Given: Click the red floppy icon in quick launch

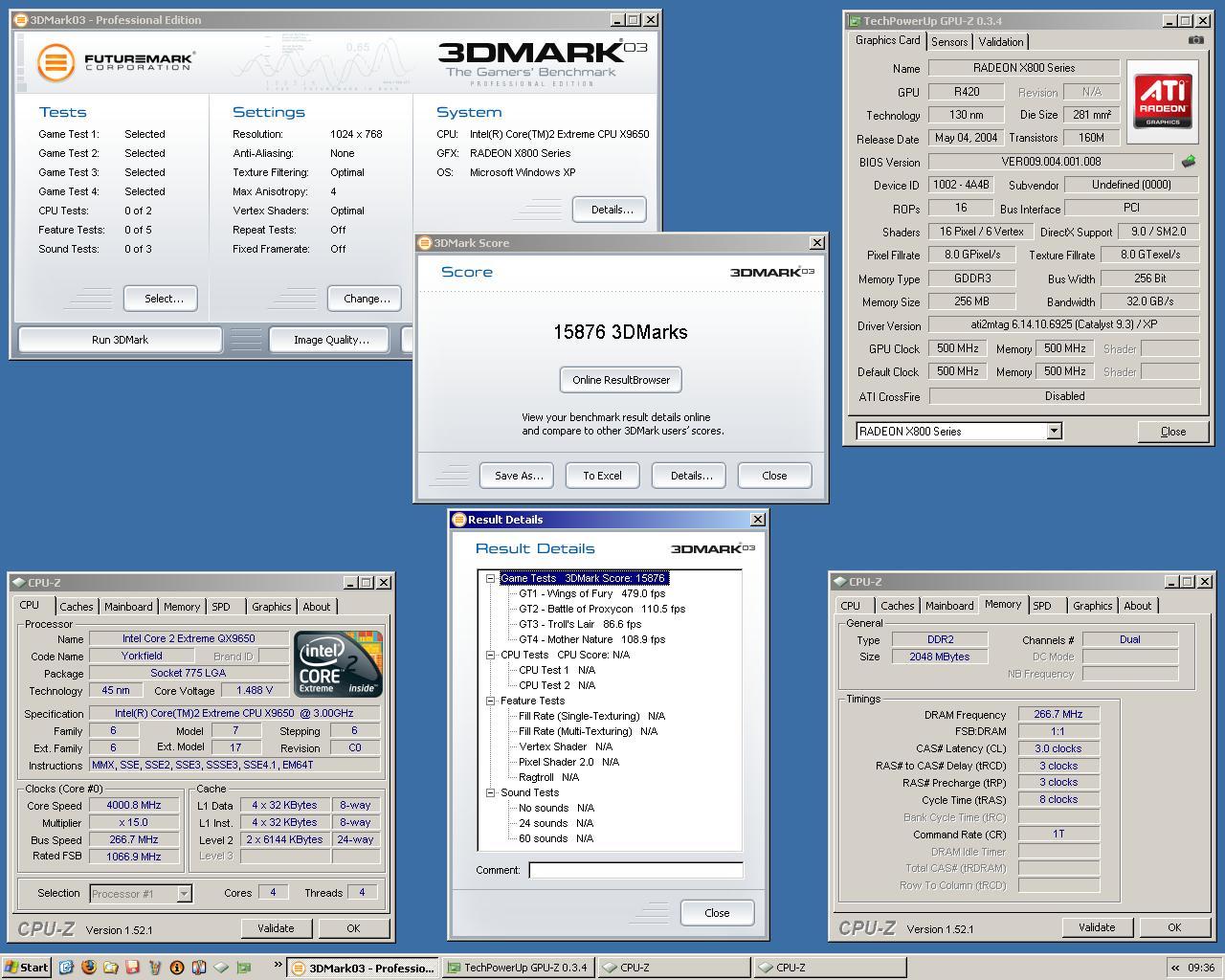Looking at the screenshot, I should [132, 968].
